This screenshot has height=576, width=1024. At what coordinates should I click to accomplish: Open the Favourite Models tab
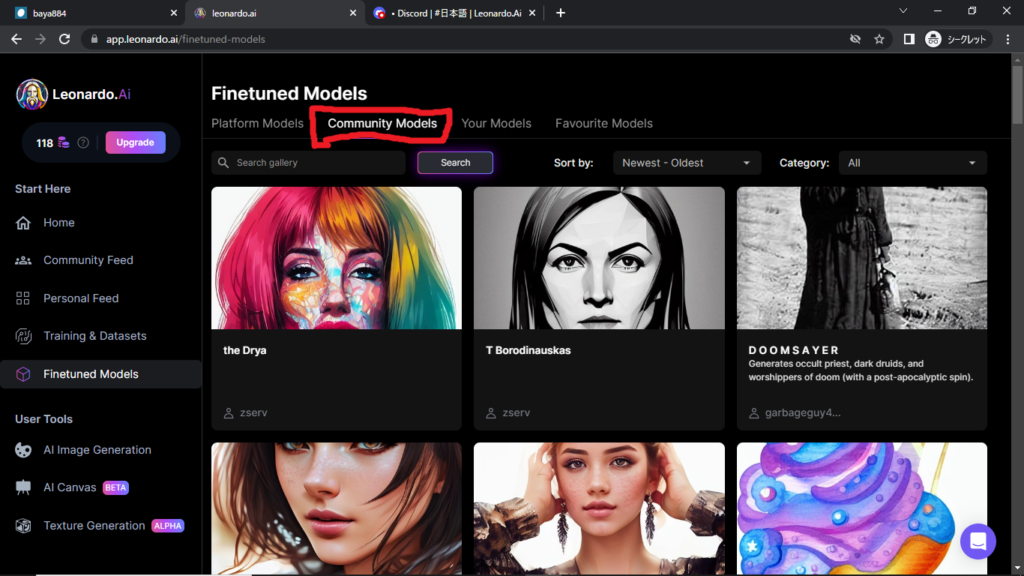coord(603,123)
